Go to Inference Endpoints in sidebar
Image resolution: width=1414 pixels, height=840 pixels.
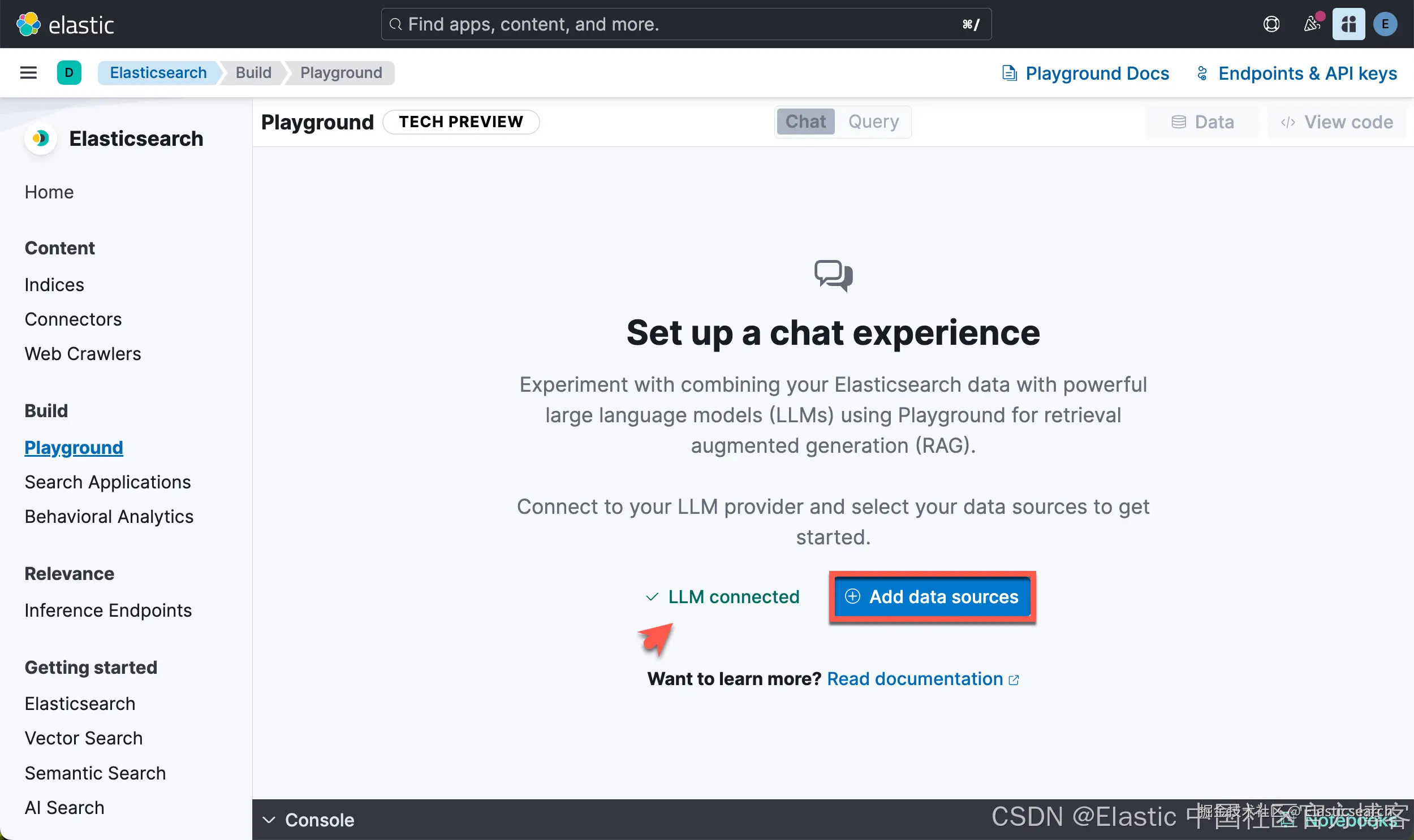[108, 610]
